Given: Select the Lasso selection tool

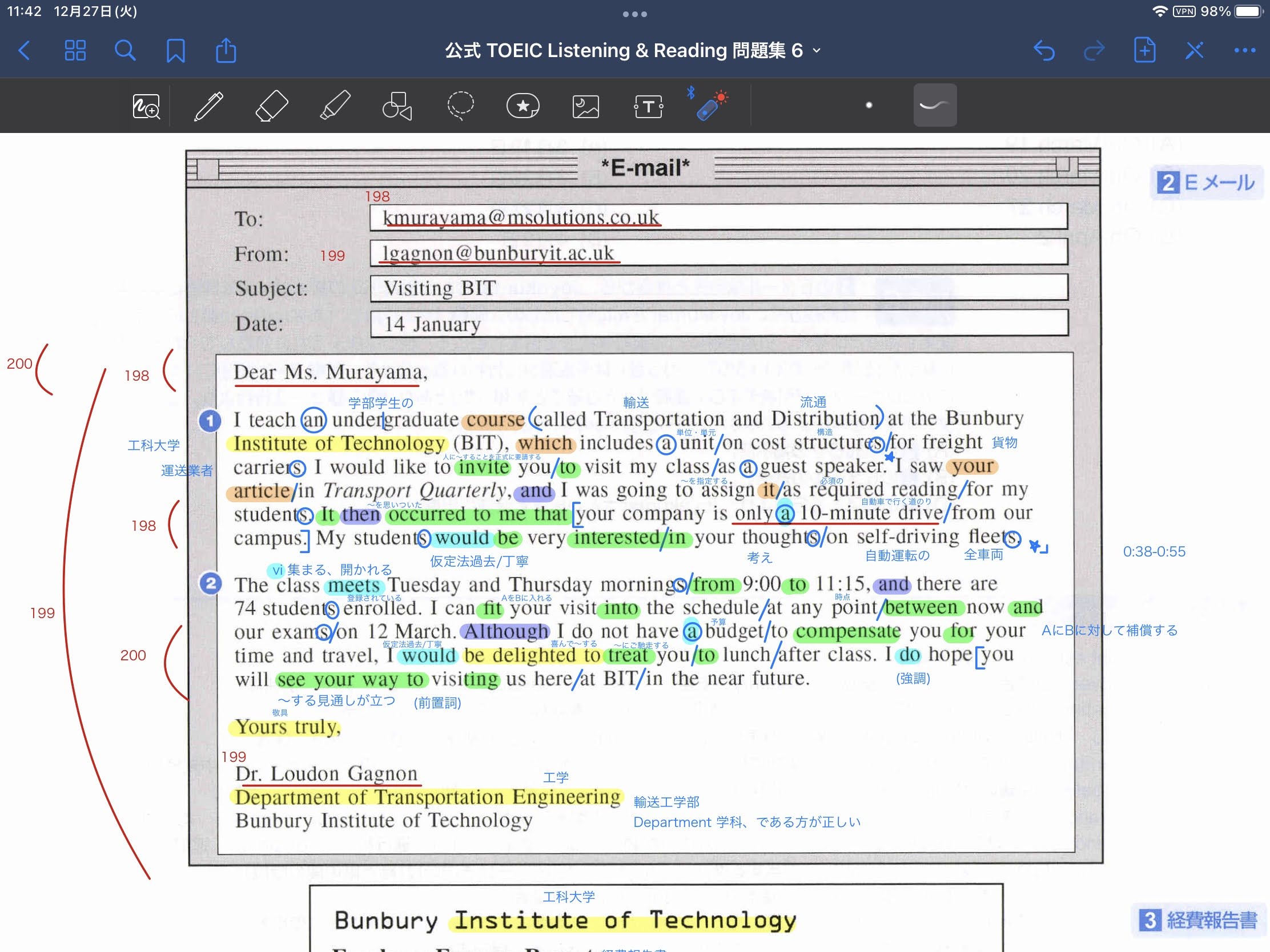Looking at the screenshot, I should pyautogui.click(x=460, y=106).
